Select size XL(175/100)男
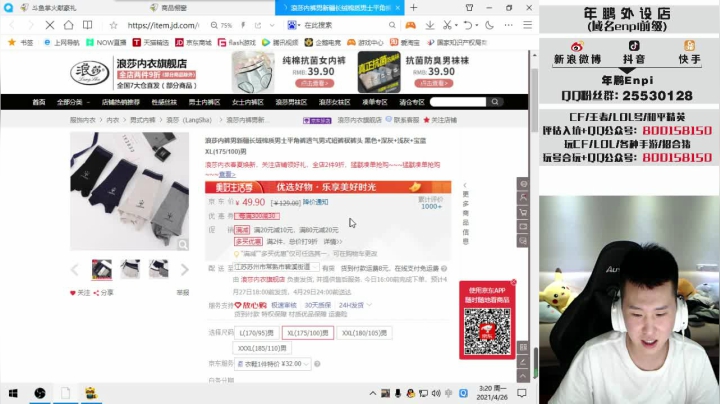 point(308,333)
